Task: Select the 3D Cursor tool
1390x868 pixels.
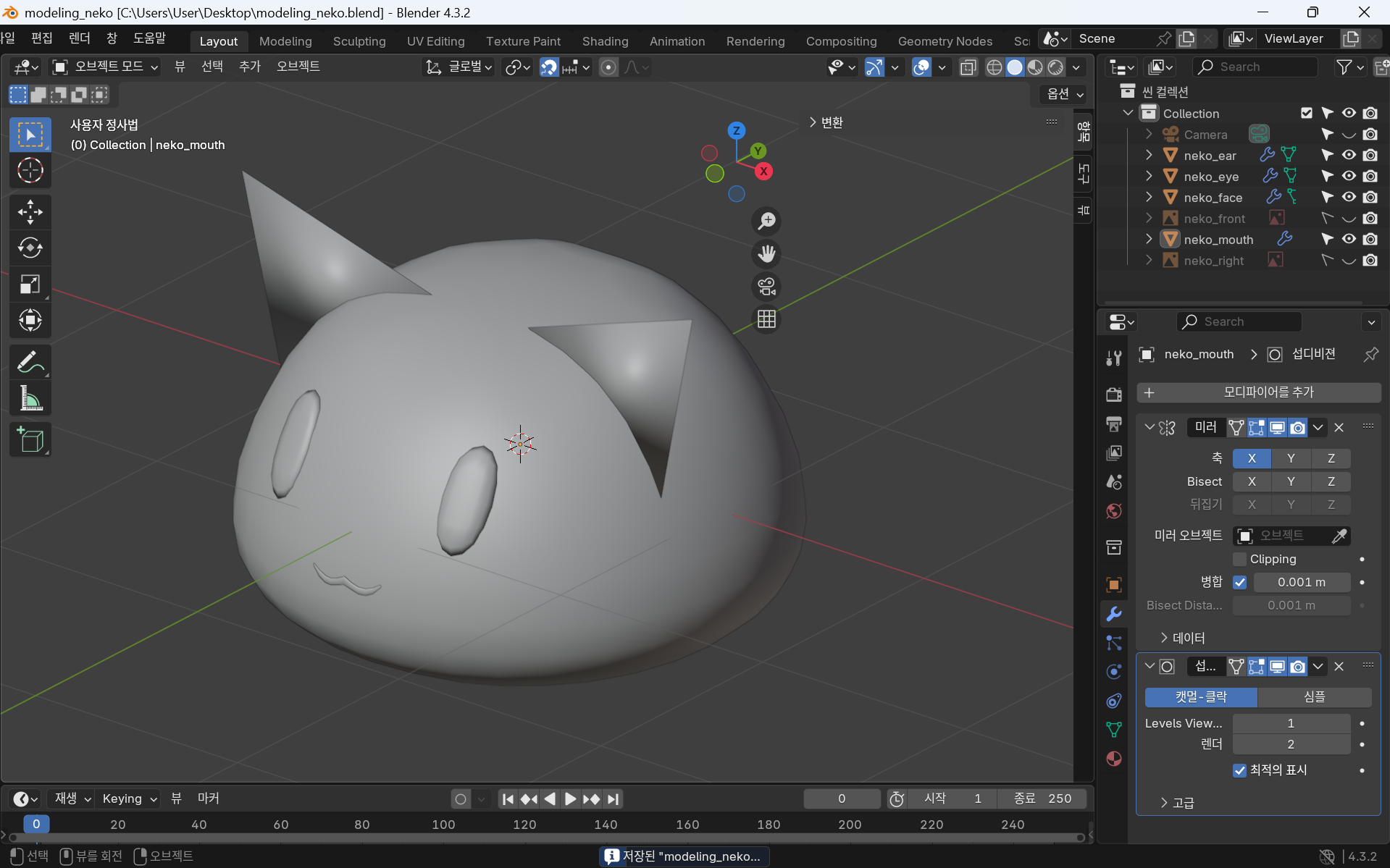Action: tap(30, 171)
